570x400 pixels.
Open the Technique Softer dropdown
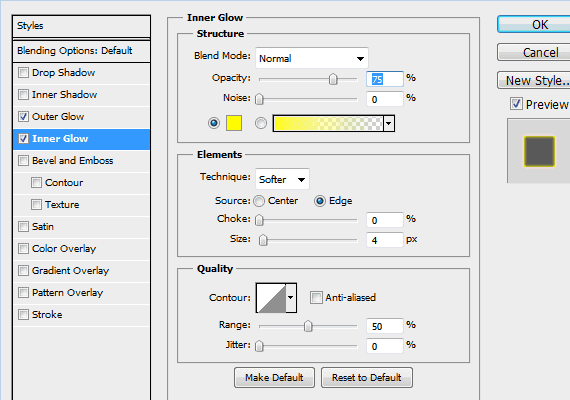click(x=282, y=179)
